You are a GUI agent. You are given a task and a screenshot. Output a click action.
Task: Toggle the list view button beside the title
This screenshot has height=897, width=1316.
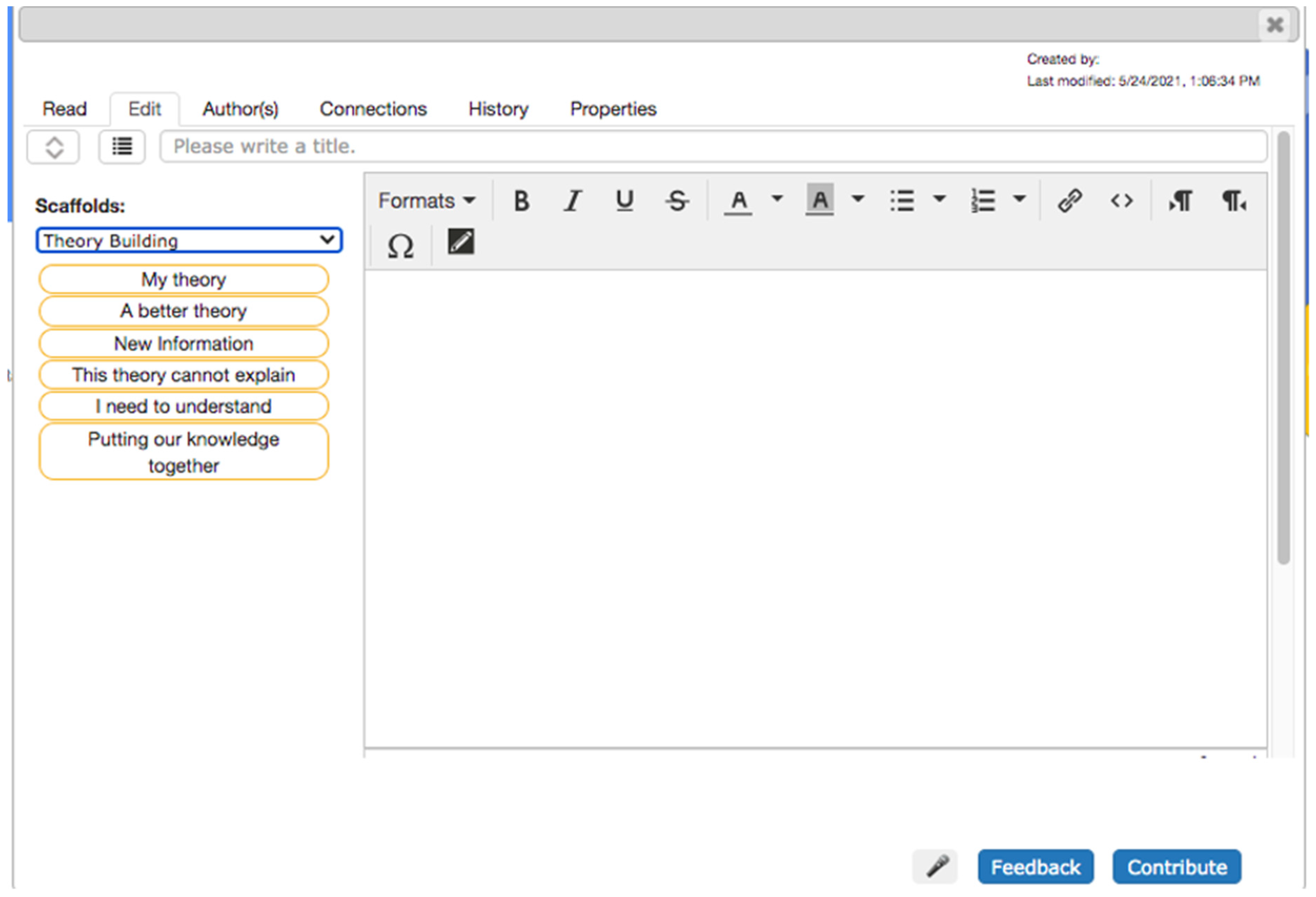click(x=122, y=147)
